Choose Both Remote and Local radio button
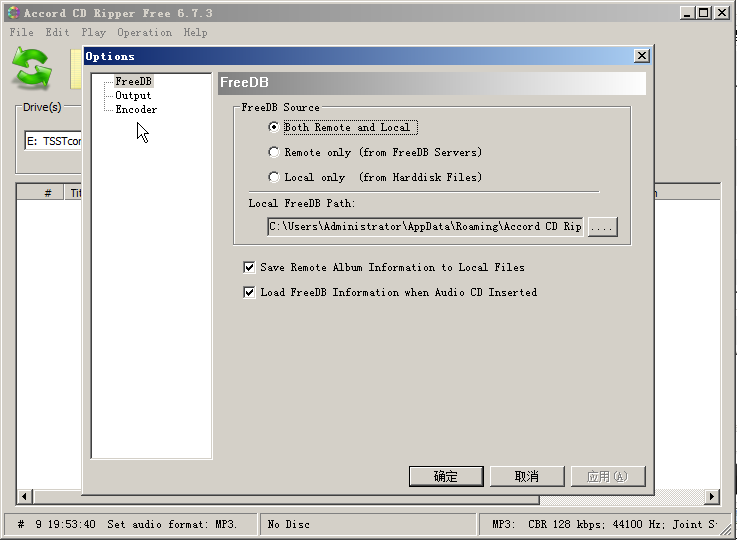Image resolution: width=737 pixels, height=540 pixels. click(x=274, y=127)
